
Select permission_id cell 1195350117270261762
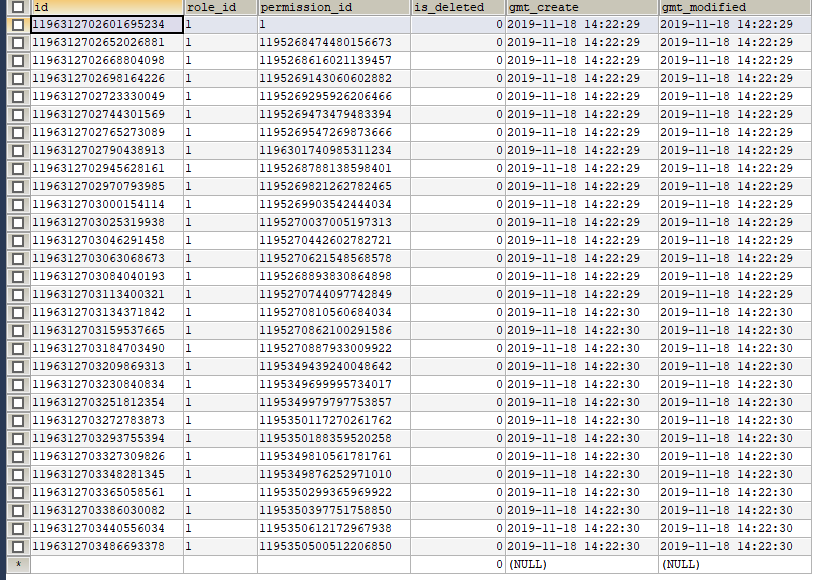(334, 420)
